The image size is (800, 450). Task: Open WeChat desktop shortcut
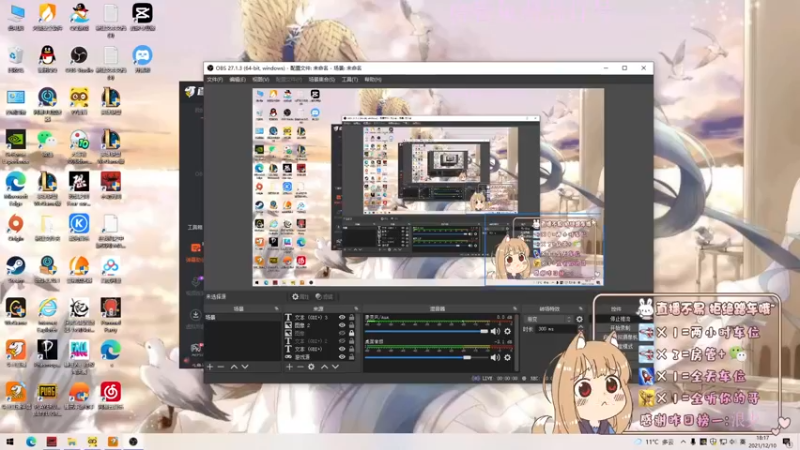tap(47, 143)
